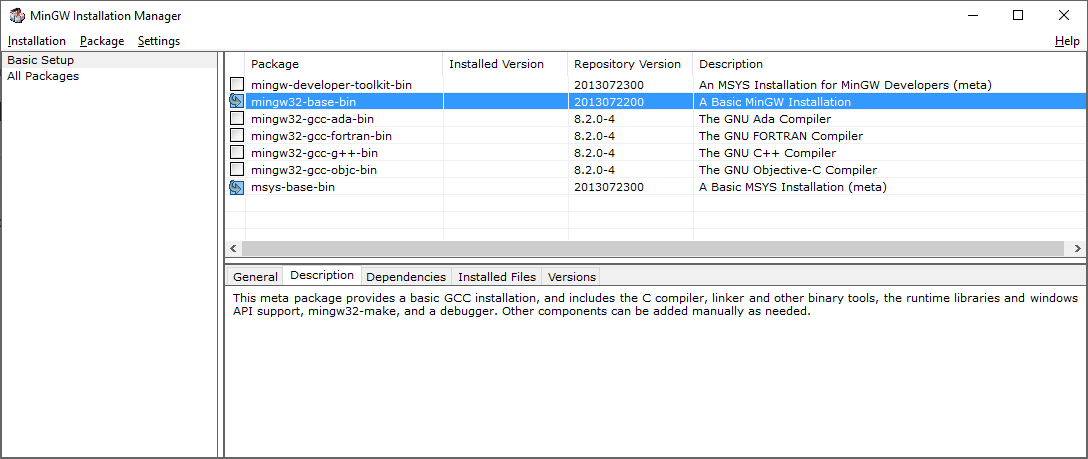The width and height of the screenshot is (1088, 459).
Task: Select Basic Setup in the left pane
Action: [110, 60]
